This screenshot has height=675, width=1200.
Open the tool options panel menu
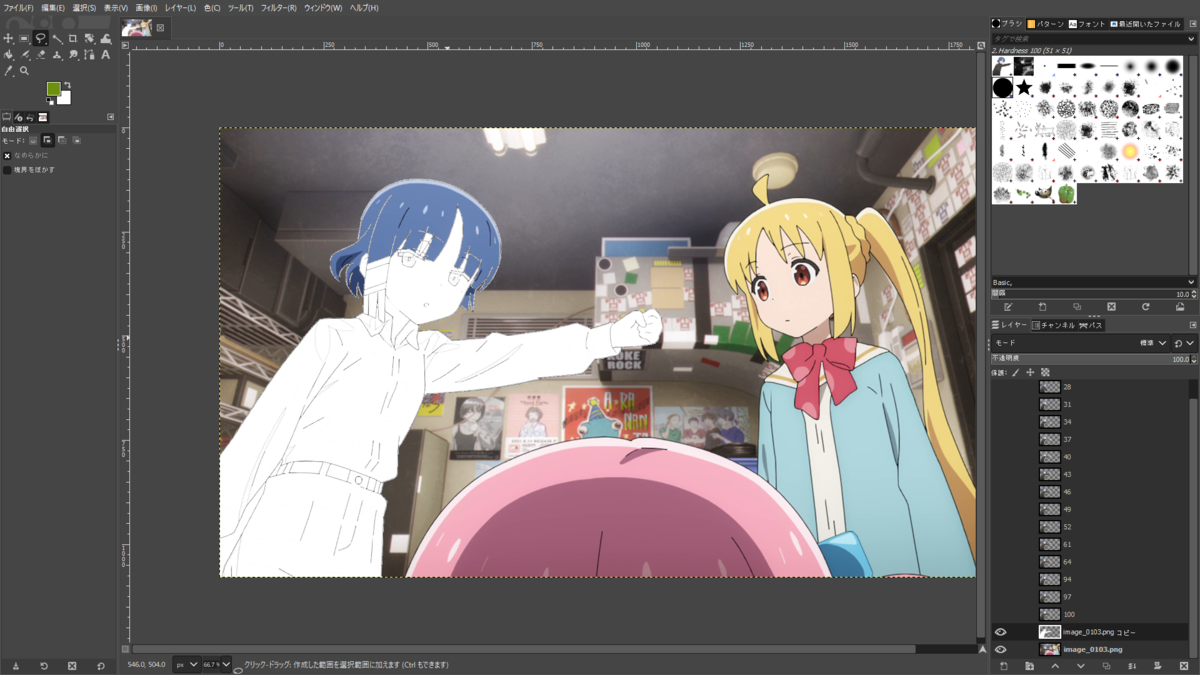click(110, 117)
